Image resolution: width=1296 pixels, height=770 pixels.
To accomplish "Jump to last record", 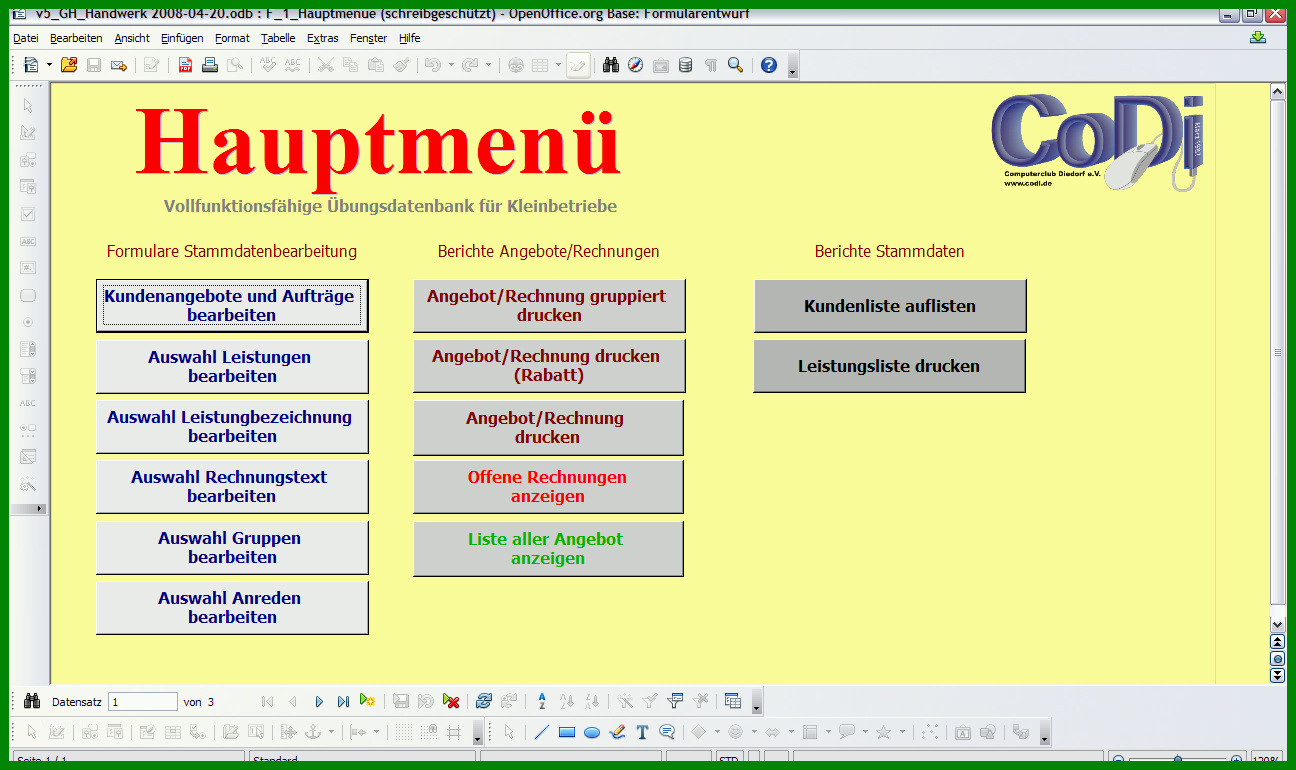I will [343, 702].
